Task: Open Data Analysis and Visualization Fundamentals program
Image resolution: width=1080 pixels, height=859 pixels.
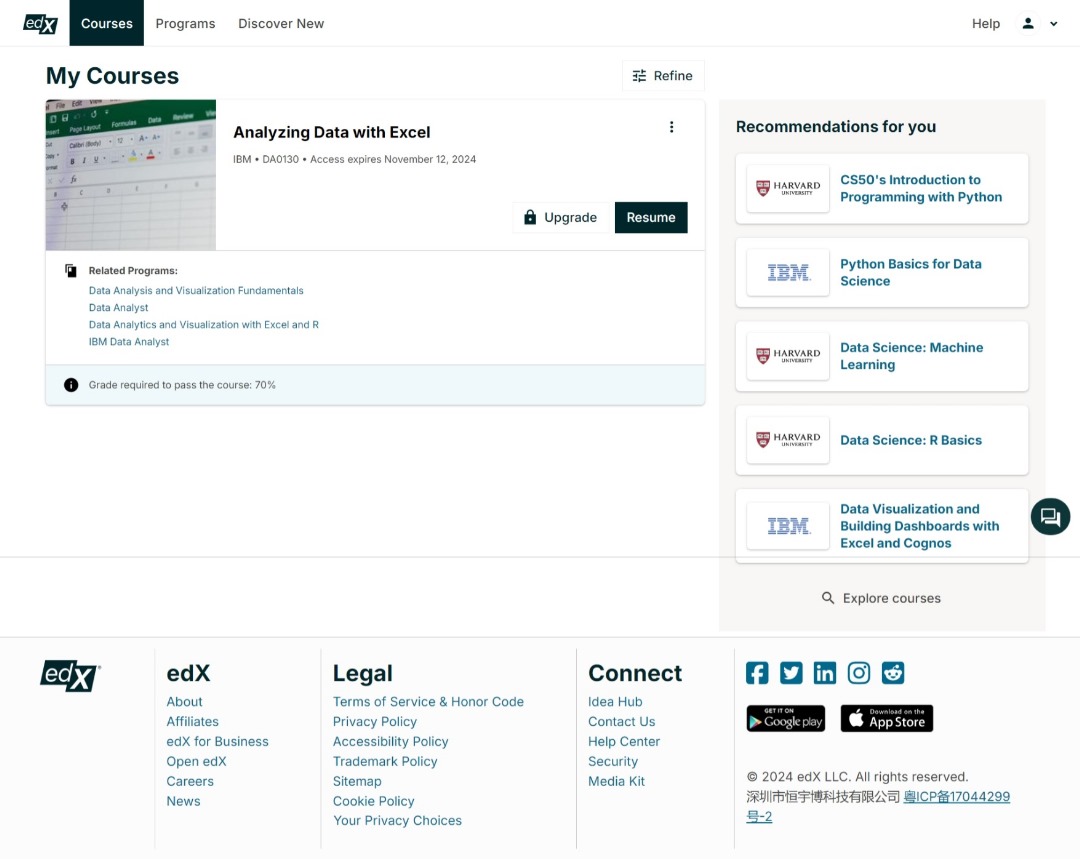Action: pyautogui.click(x=196, y=291)
